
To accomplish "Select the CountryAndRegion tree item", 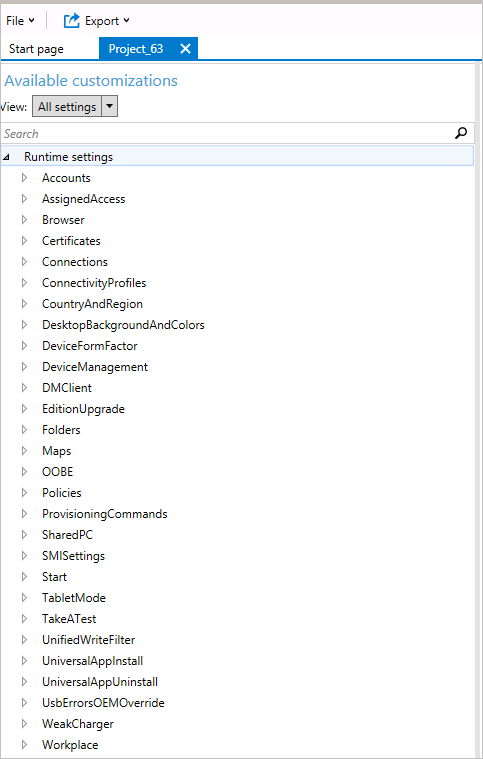I will (92, 304).
